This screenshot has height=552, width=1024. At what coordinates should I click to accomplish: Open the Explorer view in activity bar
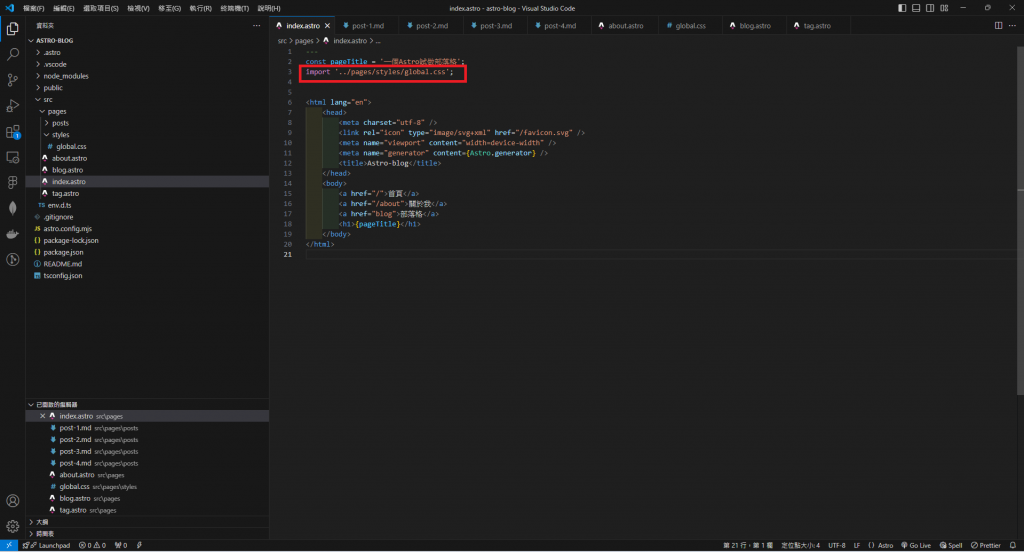click(12, 29)
